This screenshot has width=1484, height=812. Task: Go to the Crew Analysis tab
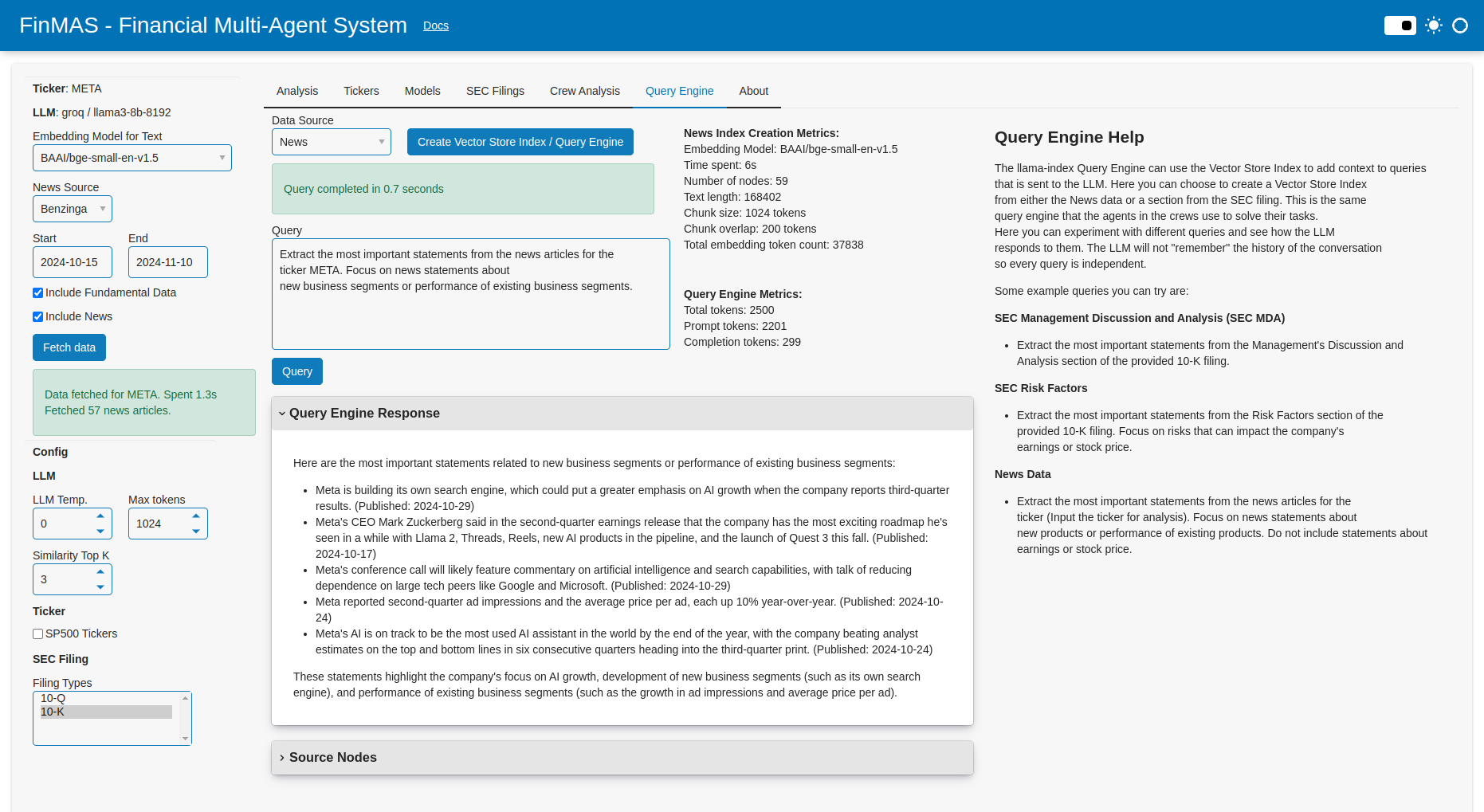click(x=585, y=91)
